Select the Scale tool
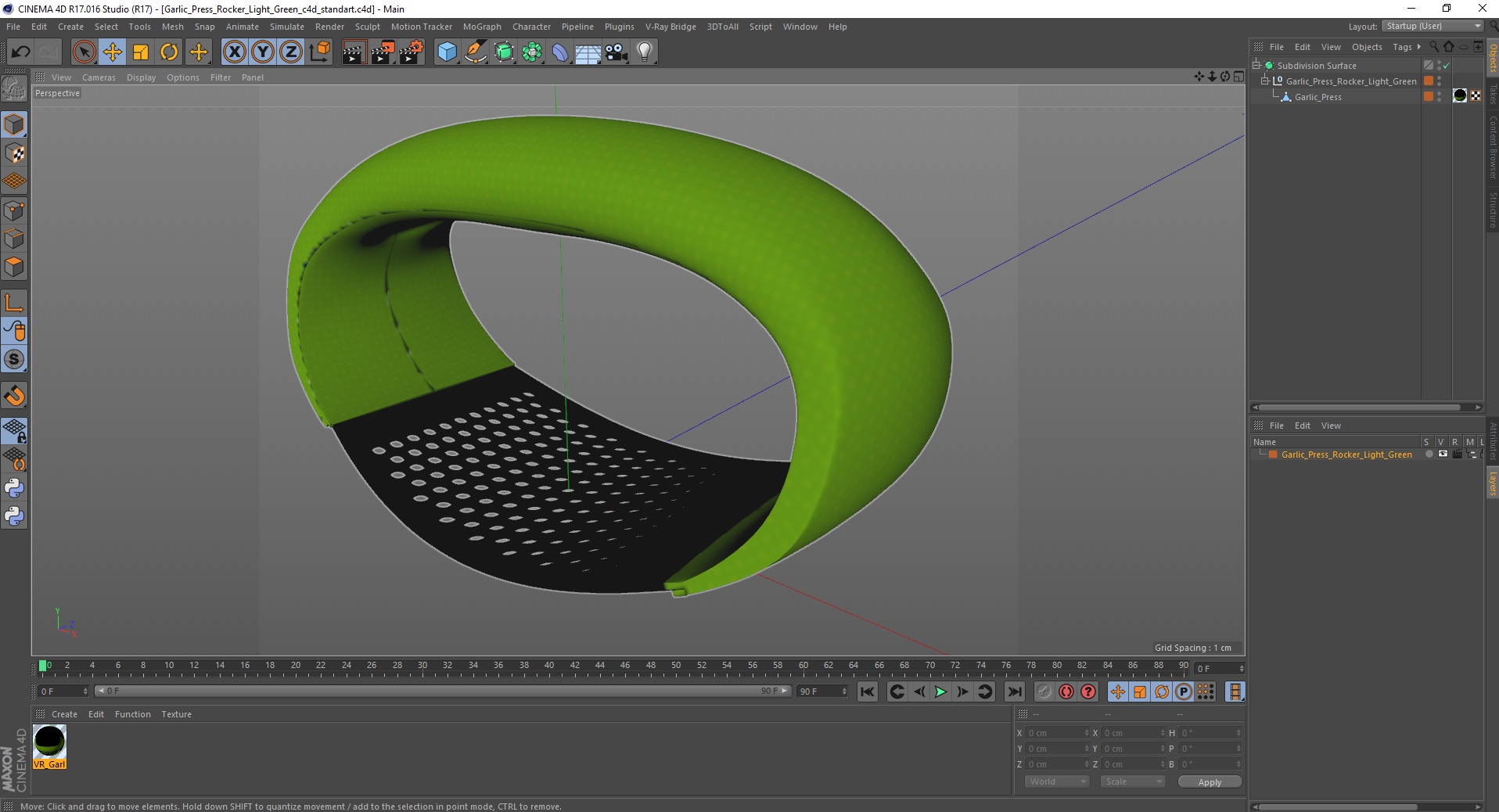Image resolution: width=1499 pixels, height=812 pixels. pos(141,52)
